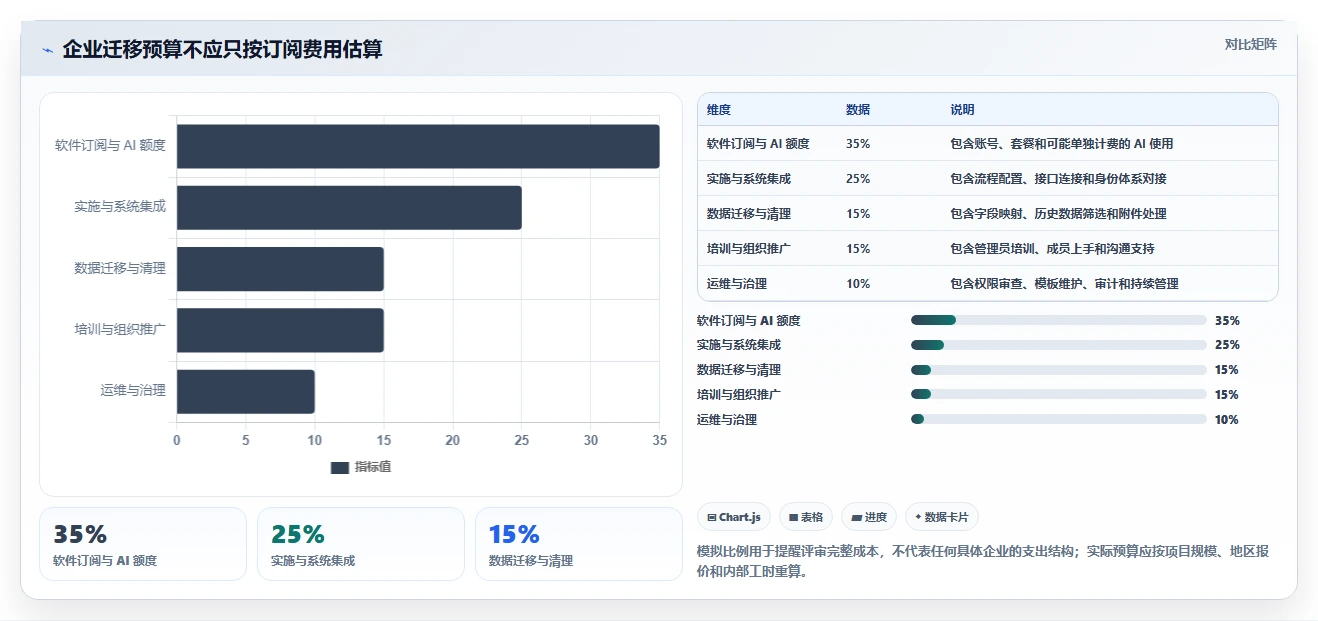Viewport: 1318px width, 621px height.
Task: Click the 35% value right of the progress bars
Action: 1227,321
